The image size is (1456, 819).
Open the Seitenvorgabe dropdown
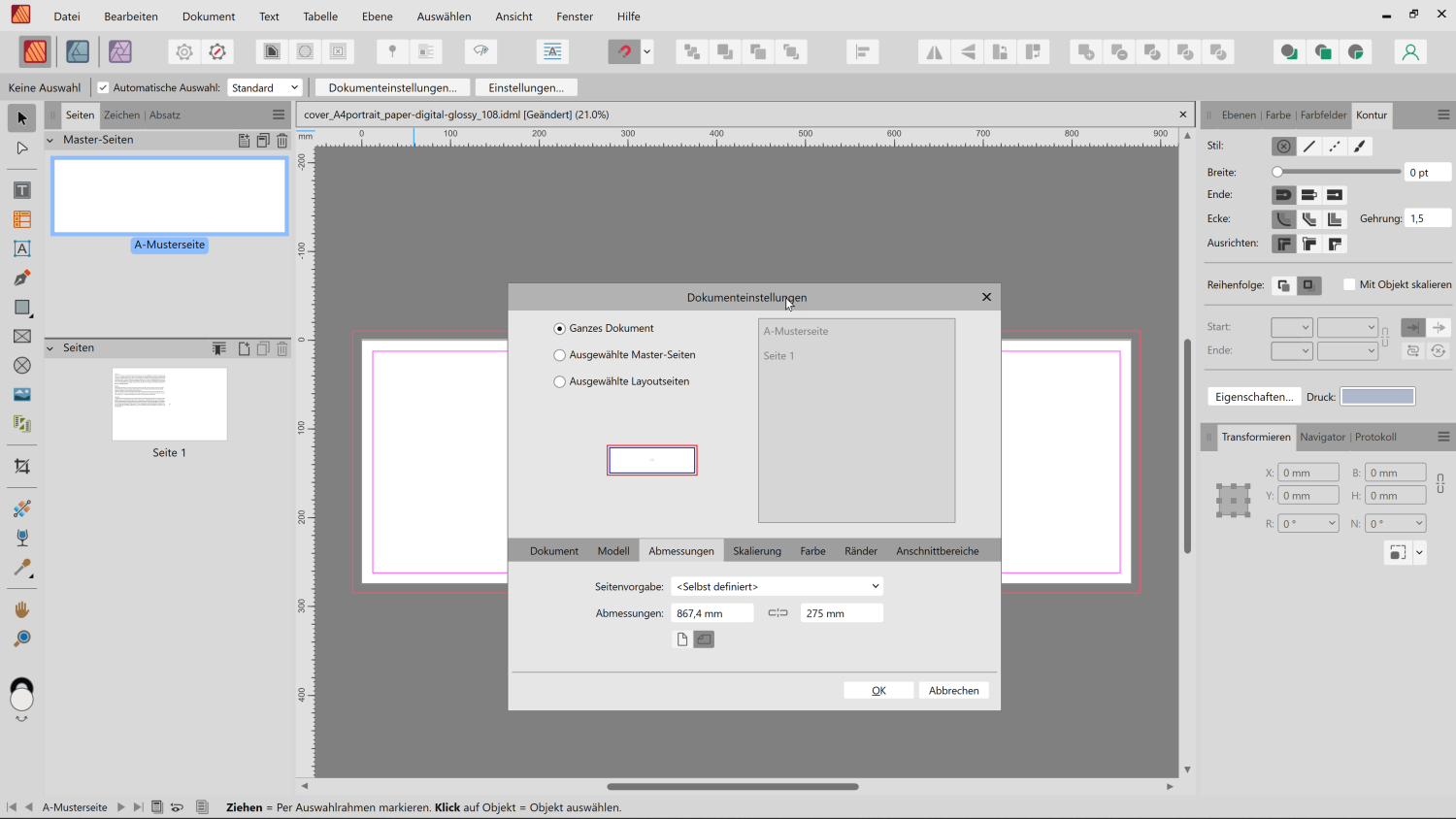point(778,586)
